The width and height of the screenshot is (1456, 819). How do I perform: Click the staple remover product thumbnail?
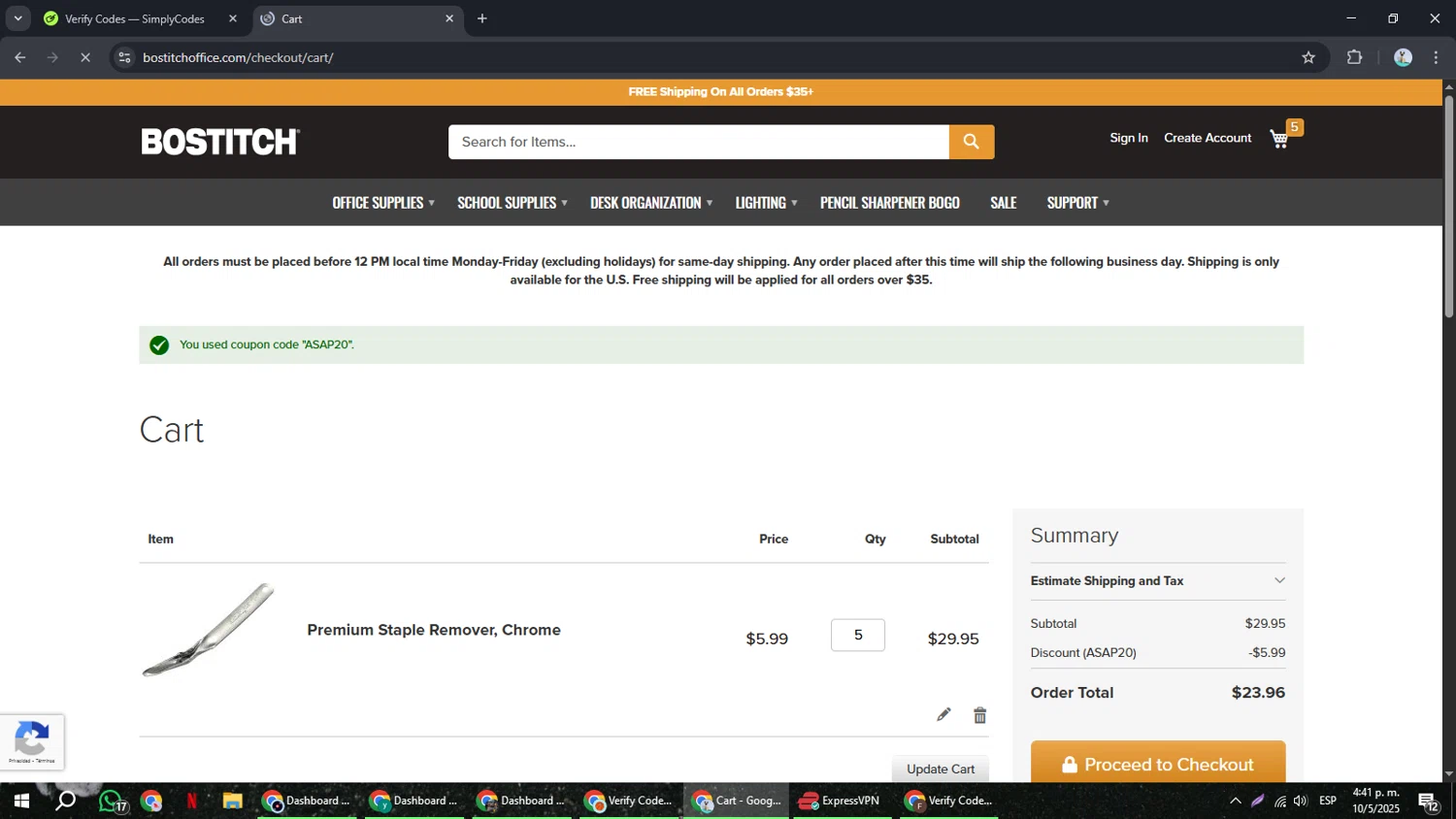[x=208, y=630]
